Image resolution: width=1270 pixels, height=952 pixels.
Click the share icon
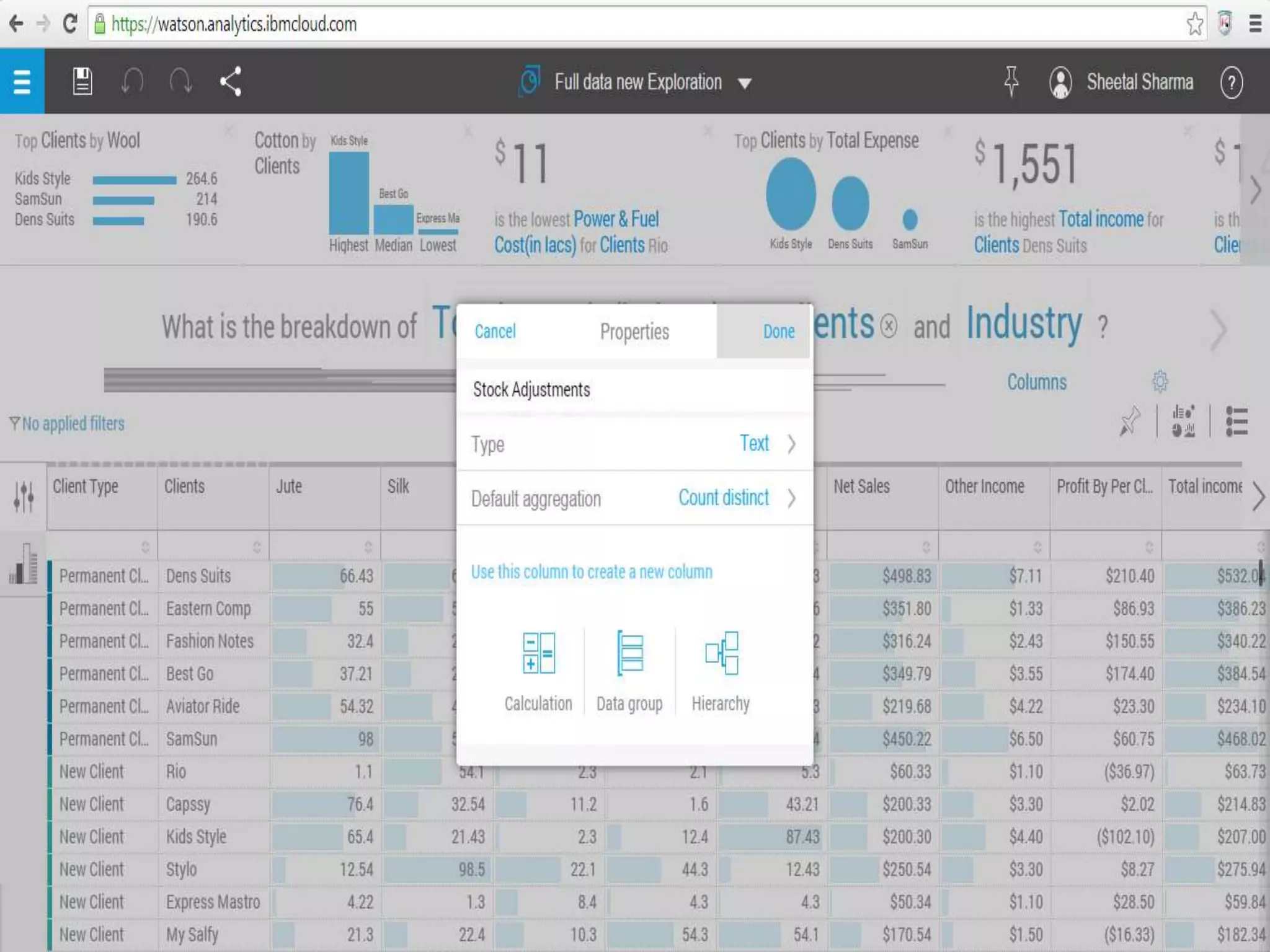click(x=231, y=81)
